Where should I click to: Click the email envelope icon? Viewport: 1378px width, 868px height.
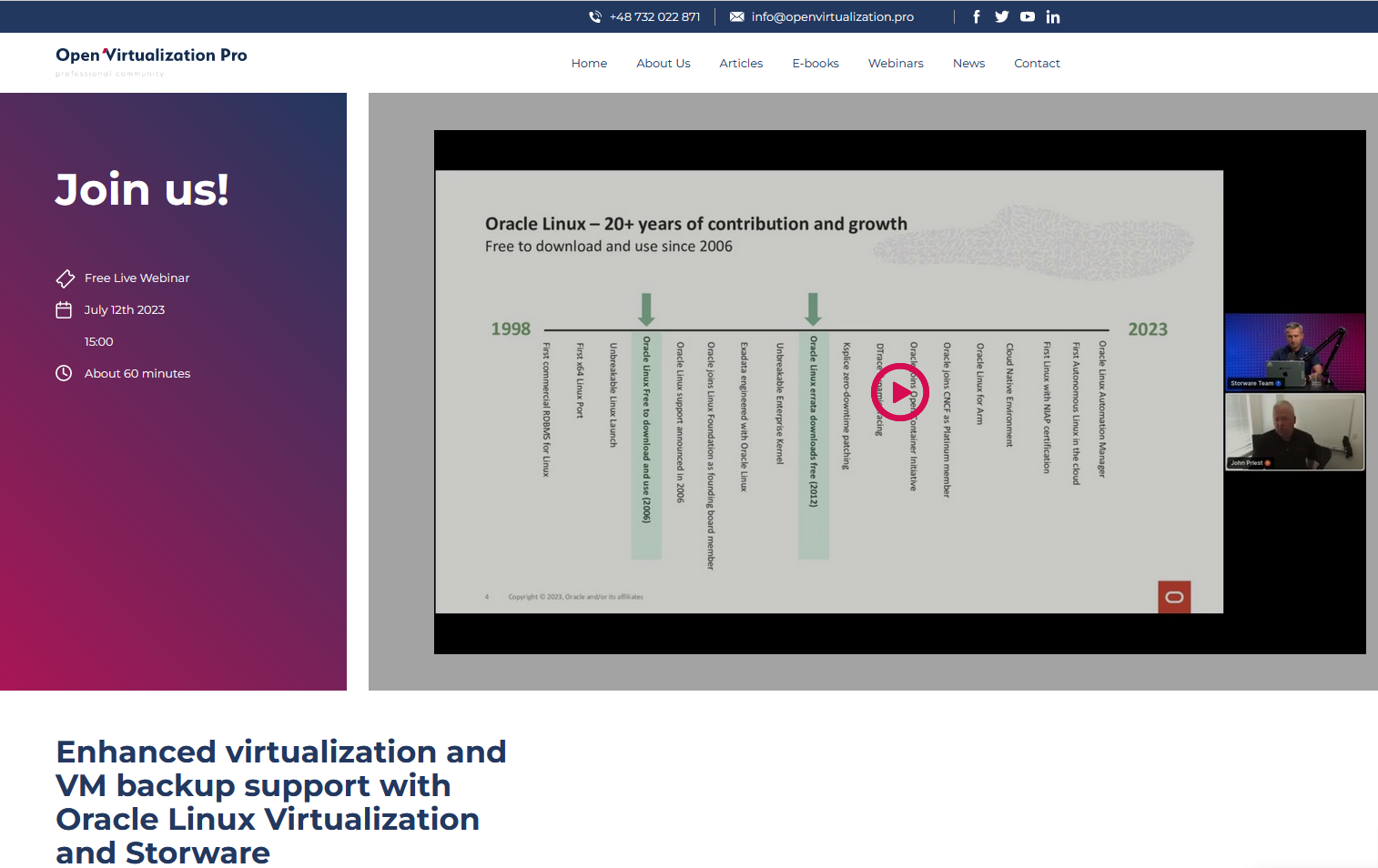(x=737, y=16)
